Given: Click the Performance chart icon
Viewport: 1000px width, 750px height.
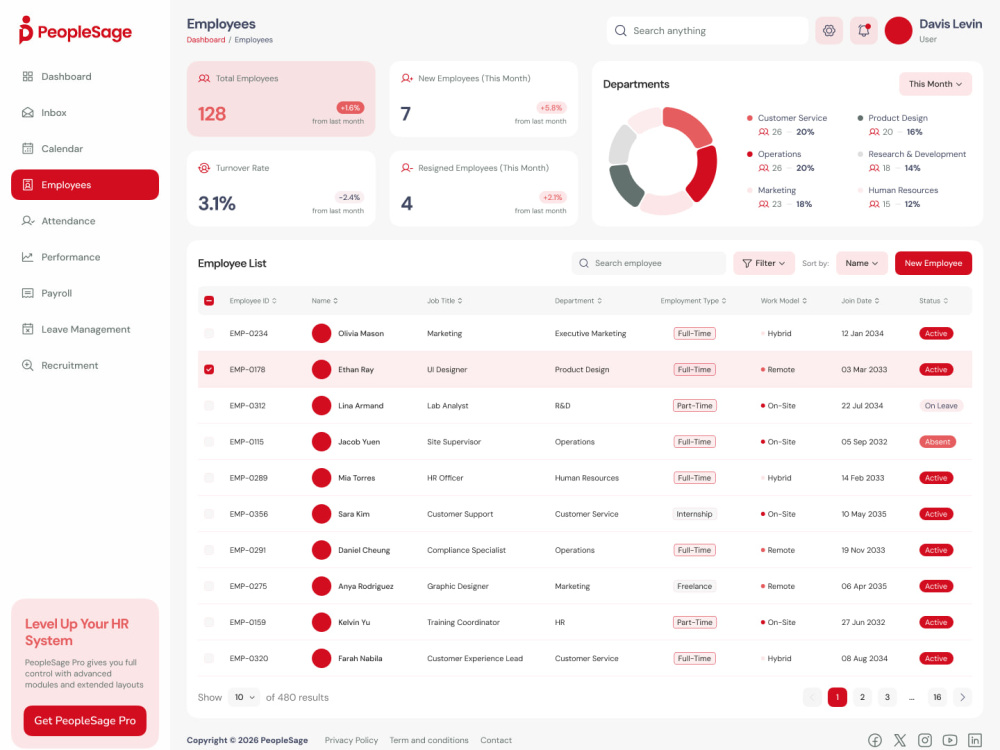Looking at the screenshot, I should tap(27, 257).
